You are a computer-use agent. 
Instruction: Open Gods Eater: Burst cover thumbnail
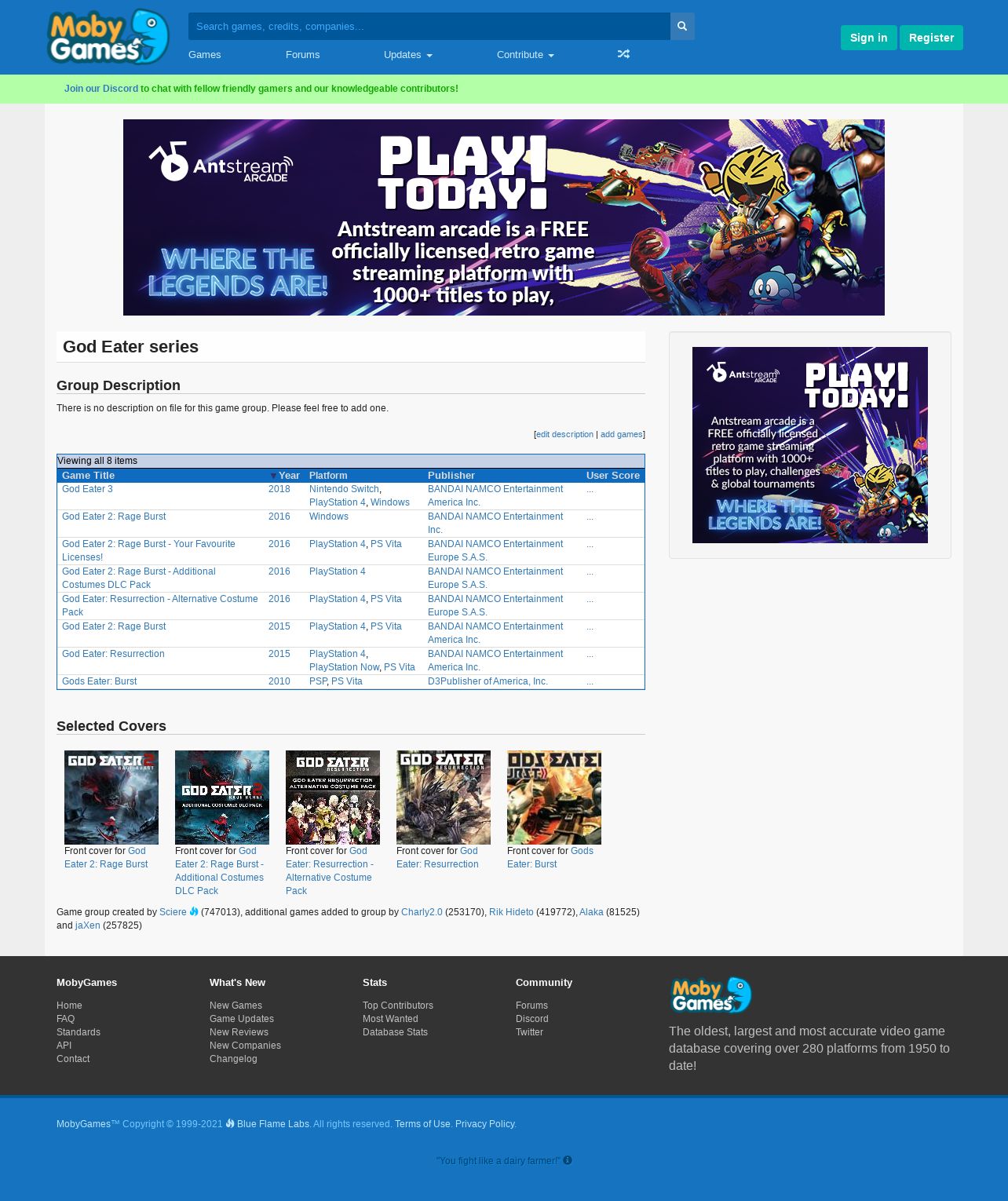pyautogui.click(x=554, y=798)
